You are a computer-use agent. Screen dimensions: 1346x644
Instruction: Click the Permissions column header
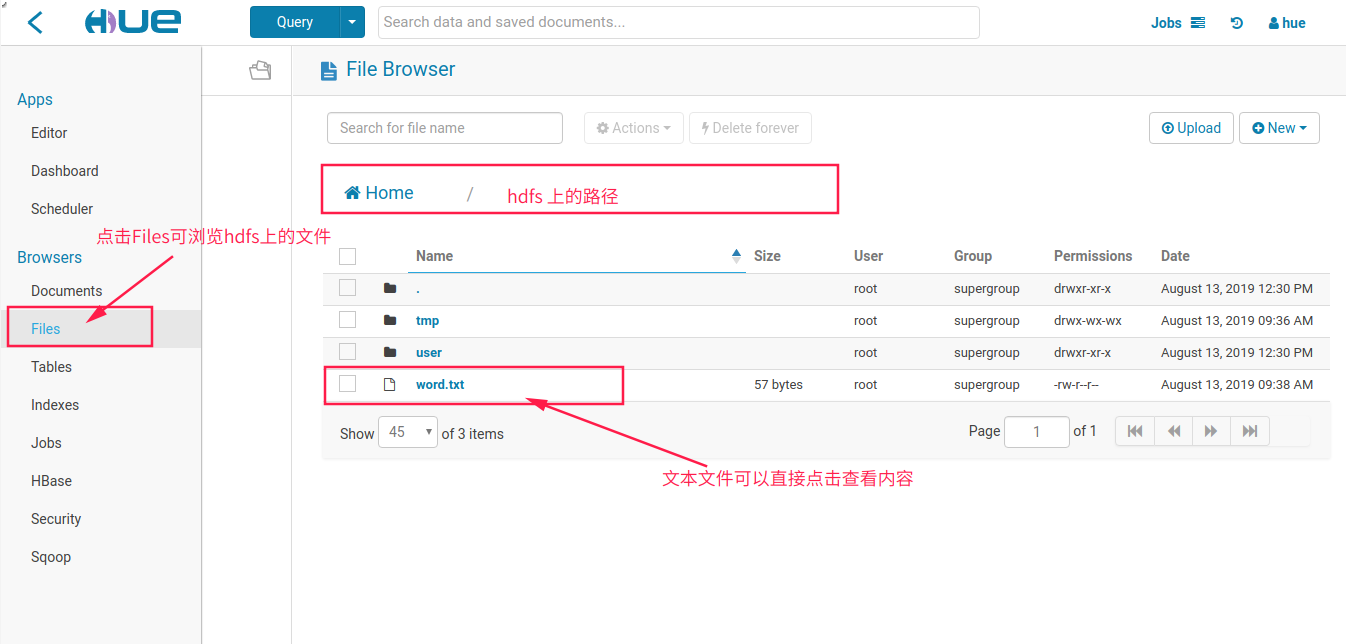[x=1093, y=256]
